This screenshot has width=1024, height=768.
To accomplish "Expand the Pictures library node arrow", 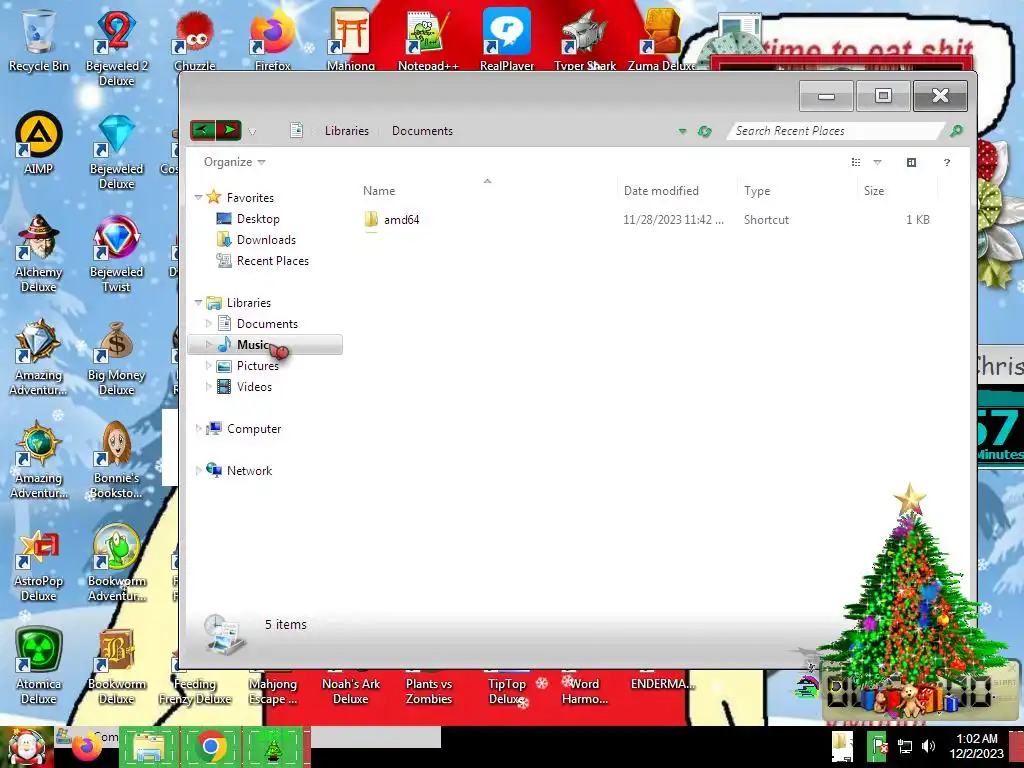I will 208,365.
